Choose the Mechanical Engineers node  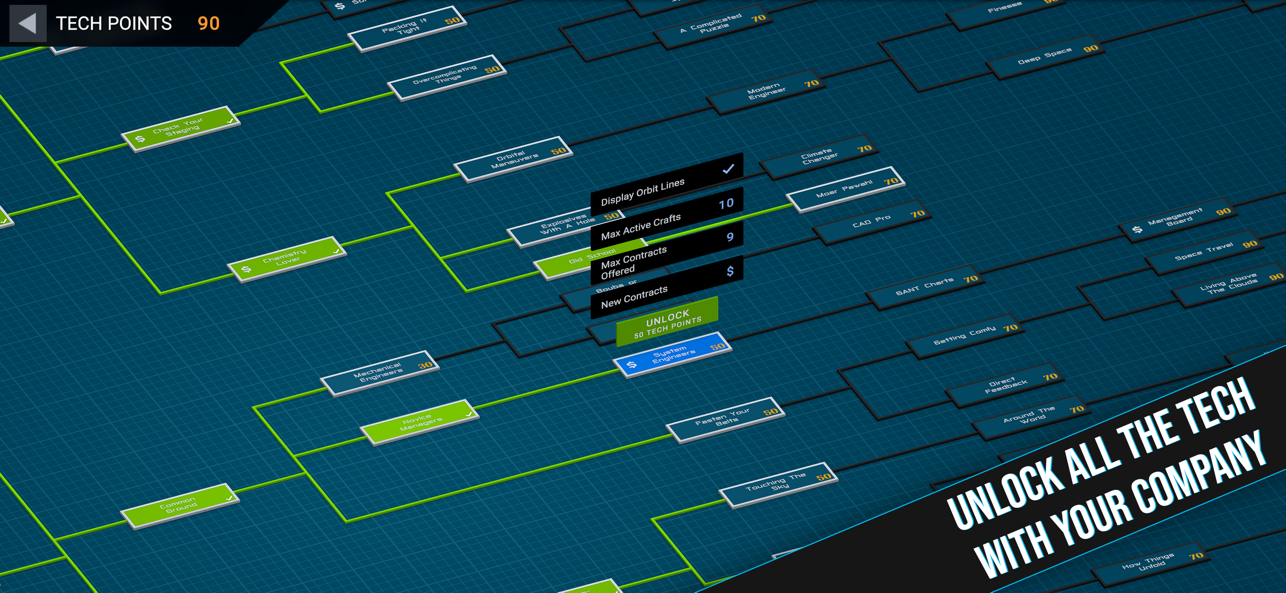tap(380, 373)
